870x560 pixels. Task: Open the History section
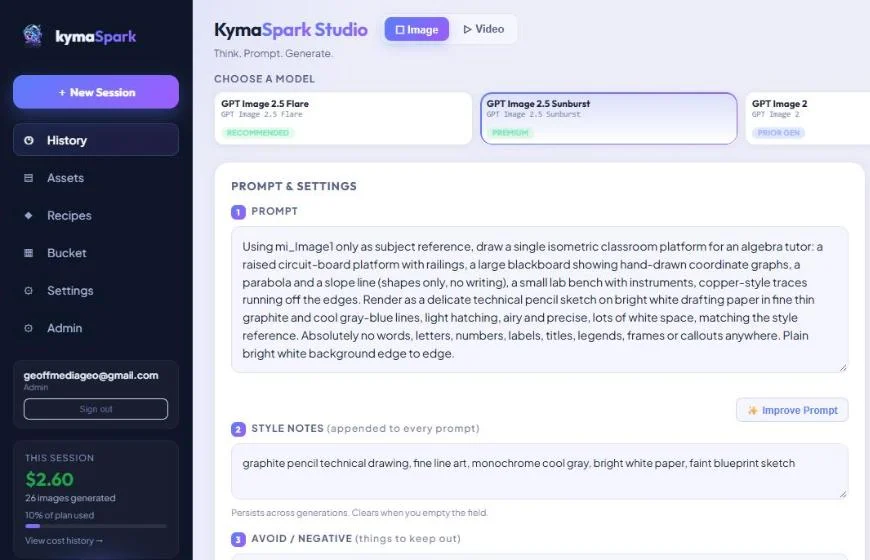pyautogui.click(x=96, y=140)
